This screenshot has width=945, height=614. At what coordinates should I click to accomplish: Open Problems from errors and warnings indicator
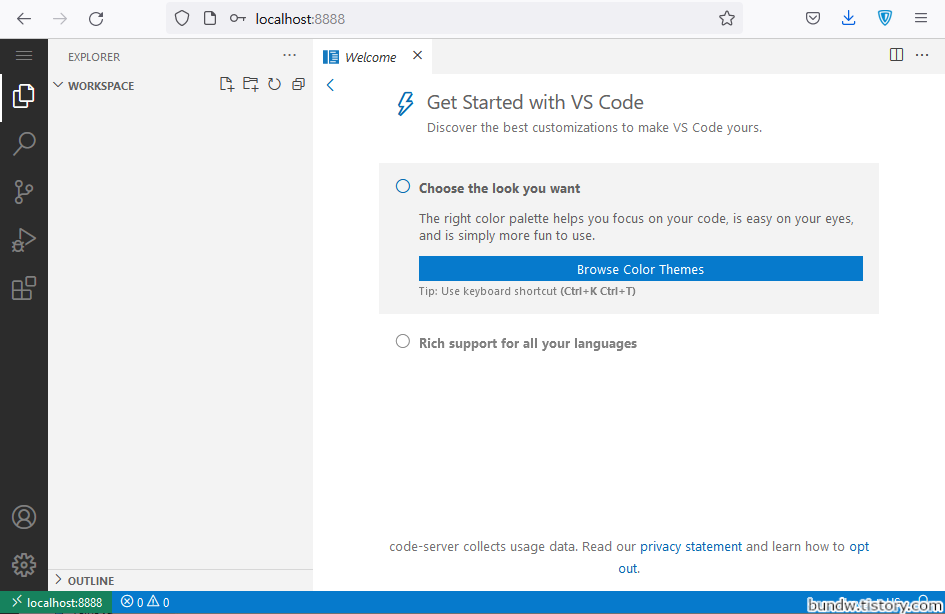click(x=145, y=602)
